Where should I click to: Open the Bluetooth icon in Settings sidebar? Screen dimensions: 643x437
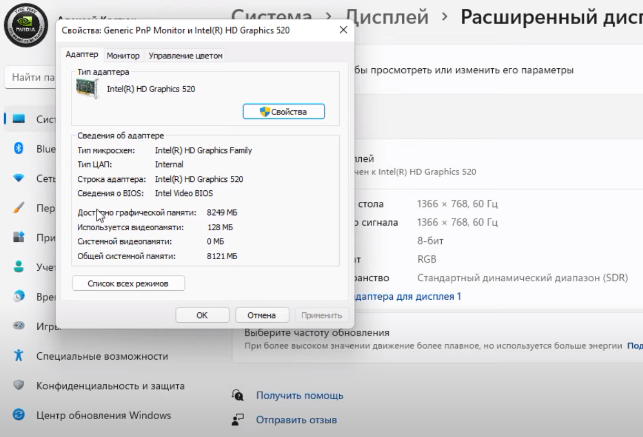18,148
